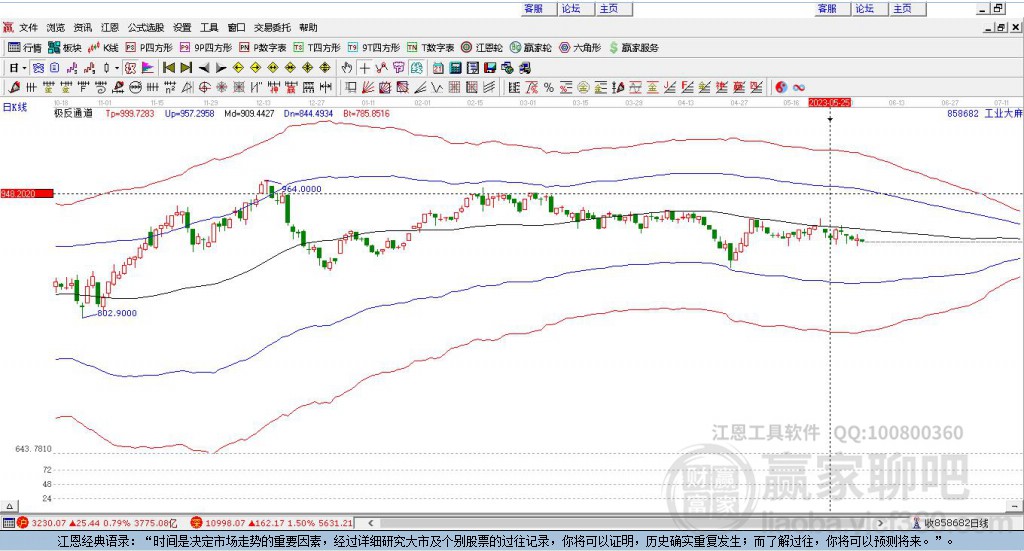Click the triangle ruler tool icon

point(187,87)
